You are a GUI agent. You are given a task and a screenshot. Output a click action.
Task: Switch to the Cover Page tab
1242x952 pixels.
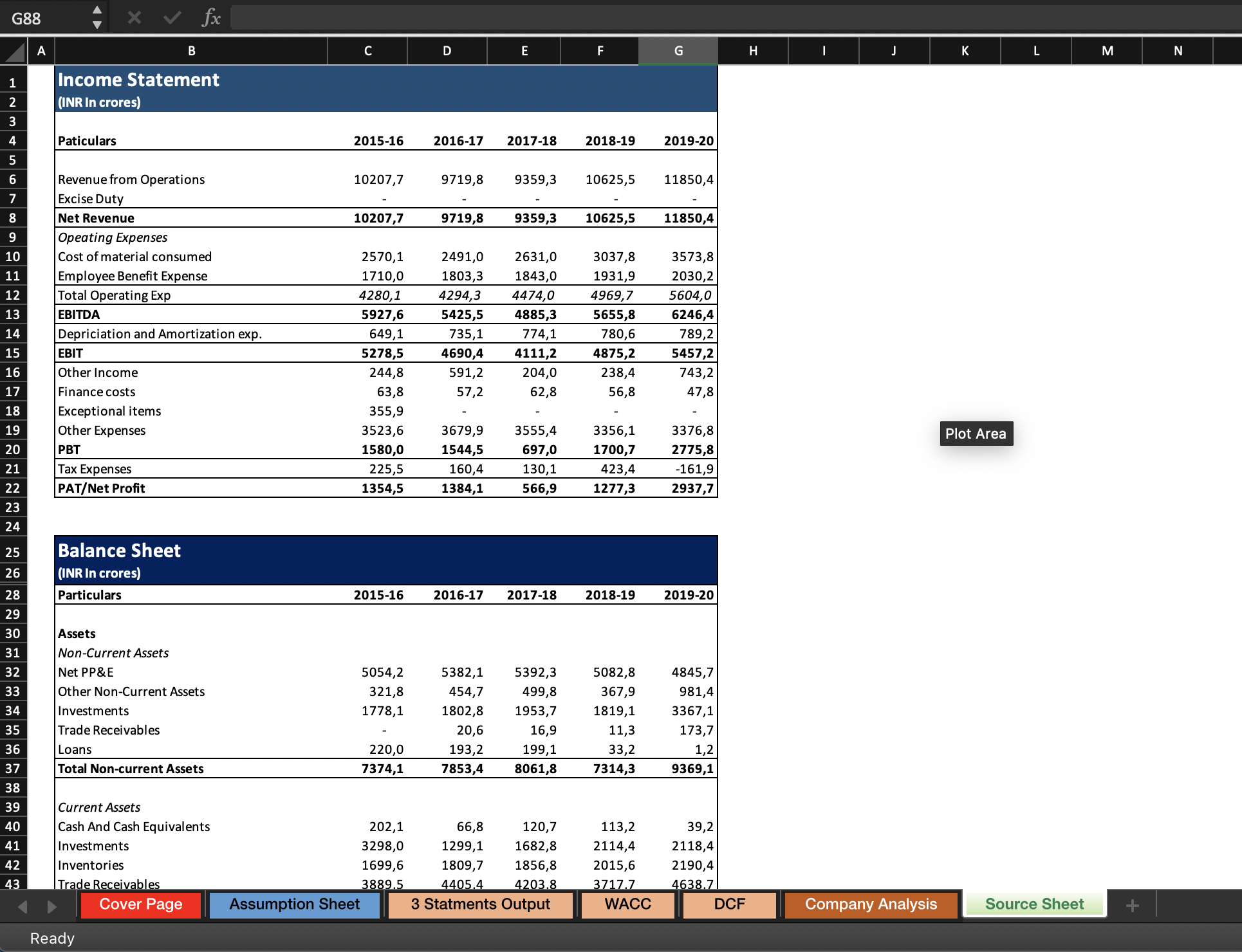pyautogui.click(x=141, y=904)
